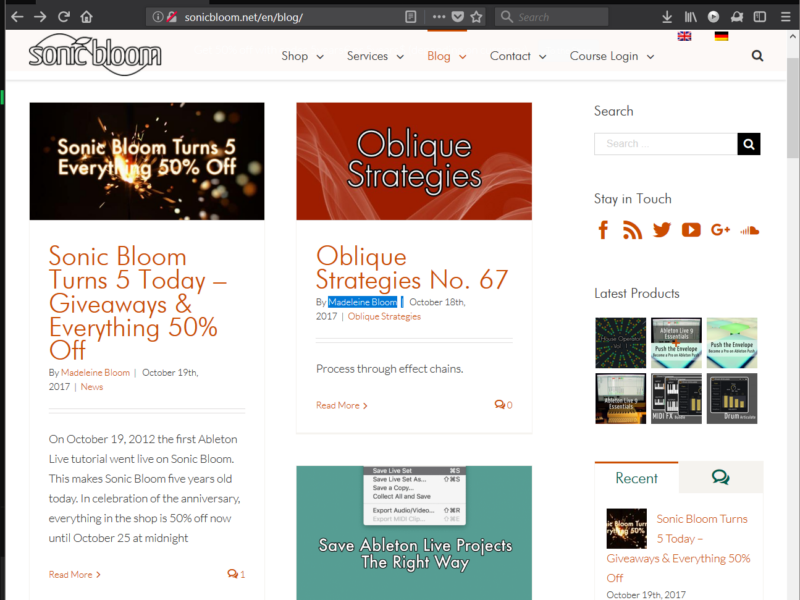Image resolution: width=800 pixels, height=600 pixels.
Task: Visit the YouTube channel icon
Action: click(x=691, y=230)
